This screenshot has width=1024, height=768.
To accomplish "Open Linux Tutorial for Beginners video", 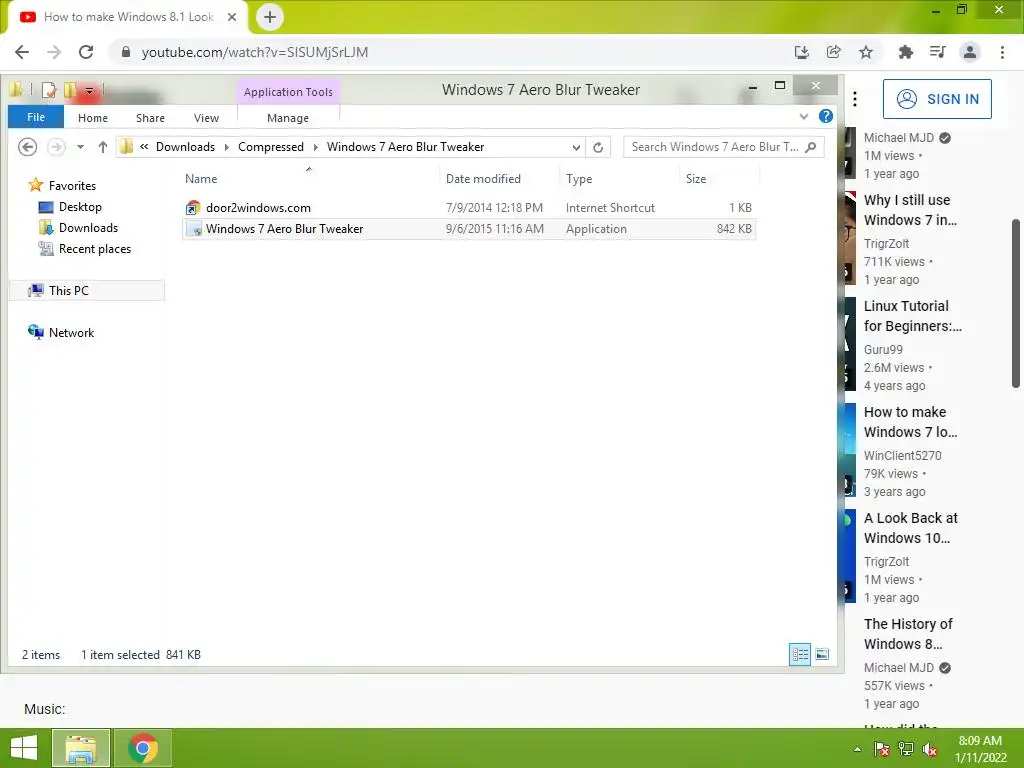I will point(913,315).
